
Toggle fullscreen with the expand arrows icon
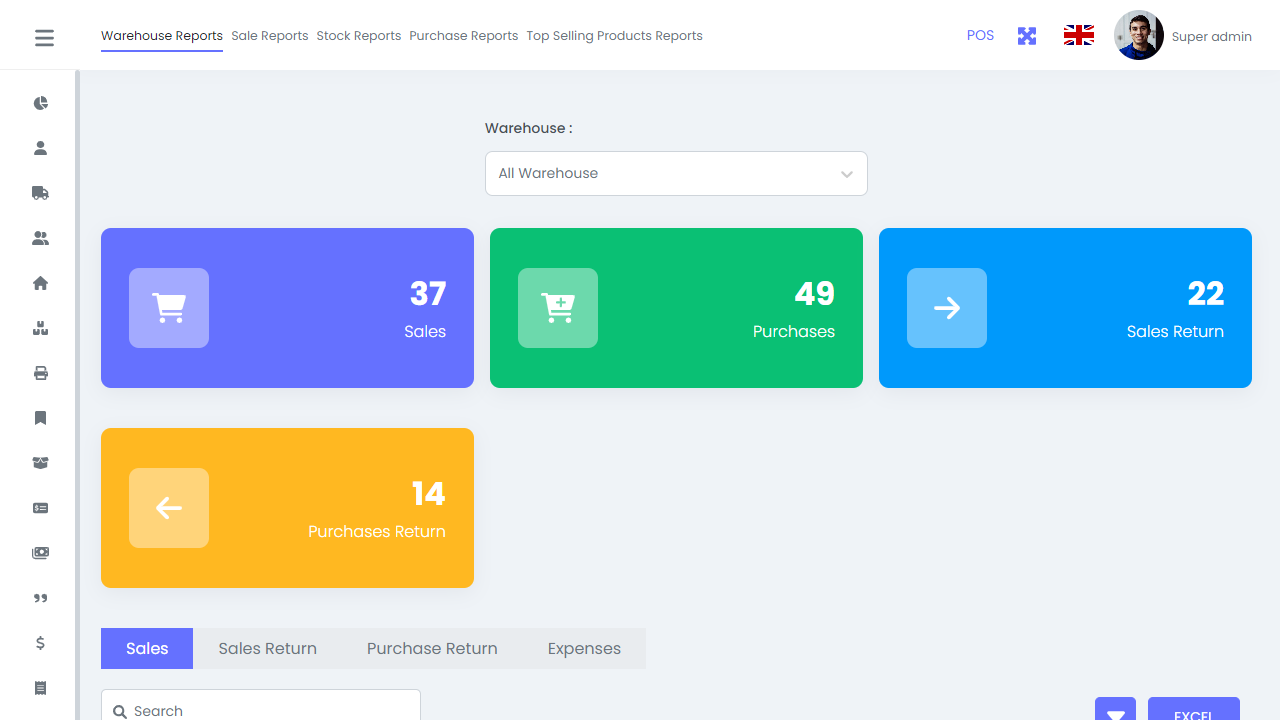coord(1027,36)
